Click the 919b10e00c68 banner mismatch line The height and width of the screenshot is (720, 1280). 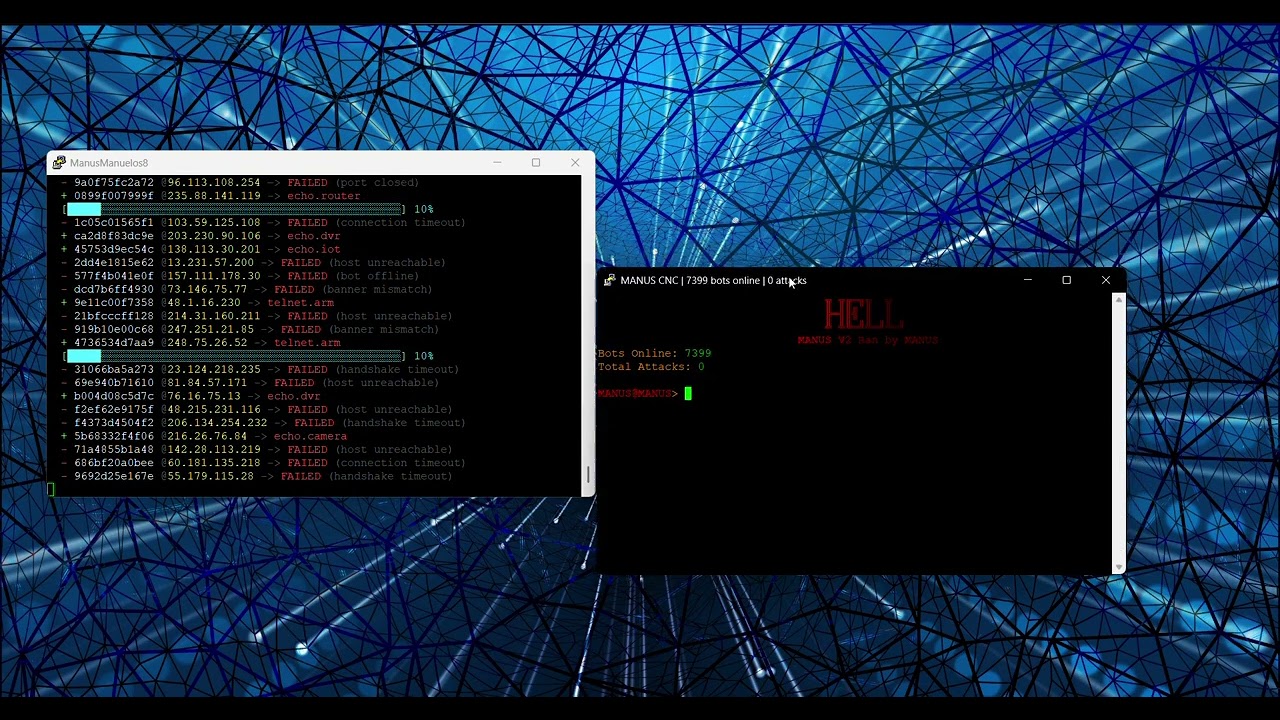(x=250, y=329)
